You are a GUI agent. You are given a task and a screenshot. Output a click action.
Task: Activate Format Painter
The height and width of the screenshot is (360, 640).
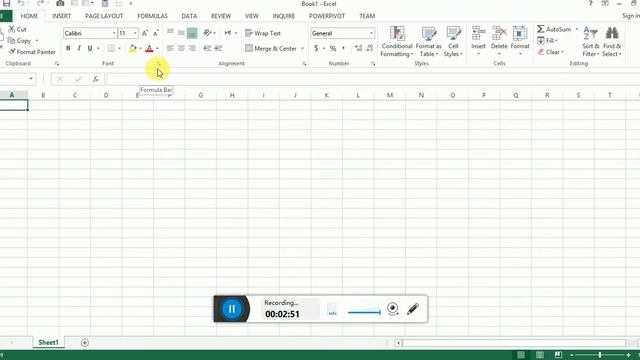[x=32, y=52]
